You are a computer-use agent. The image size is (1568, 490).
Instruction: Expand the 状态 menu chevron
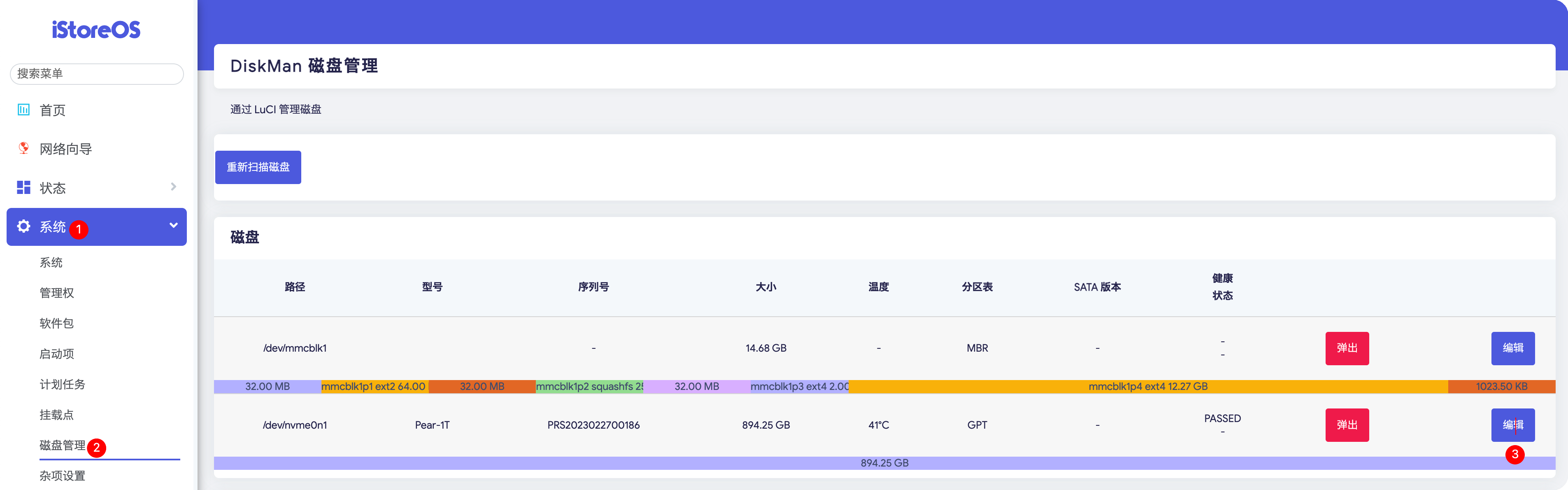pyautogui.click(x=174, y=187)
